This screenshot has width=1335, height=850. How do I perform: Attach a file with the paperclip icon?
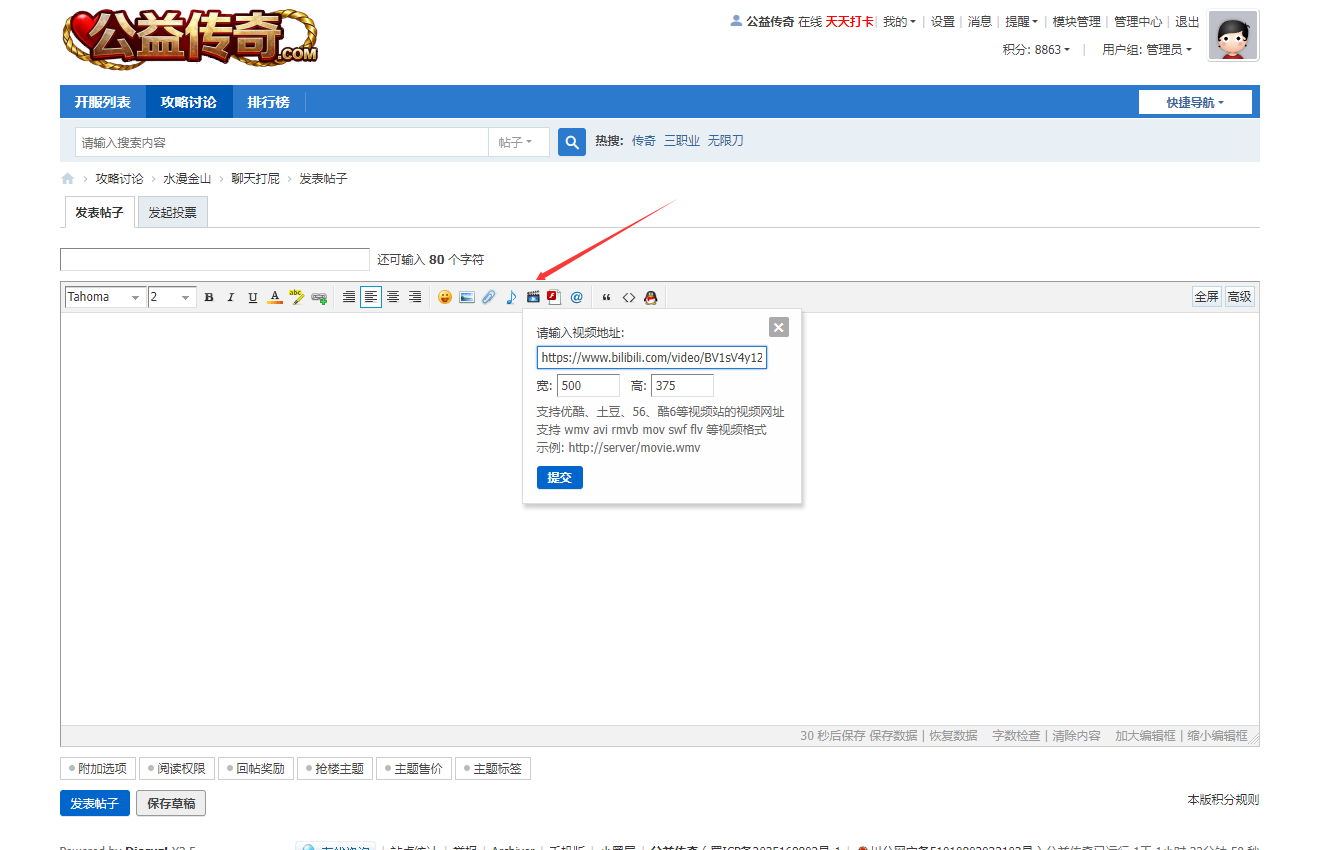[x=488, y=296]
